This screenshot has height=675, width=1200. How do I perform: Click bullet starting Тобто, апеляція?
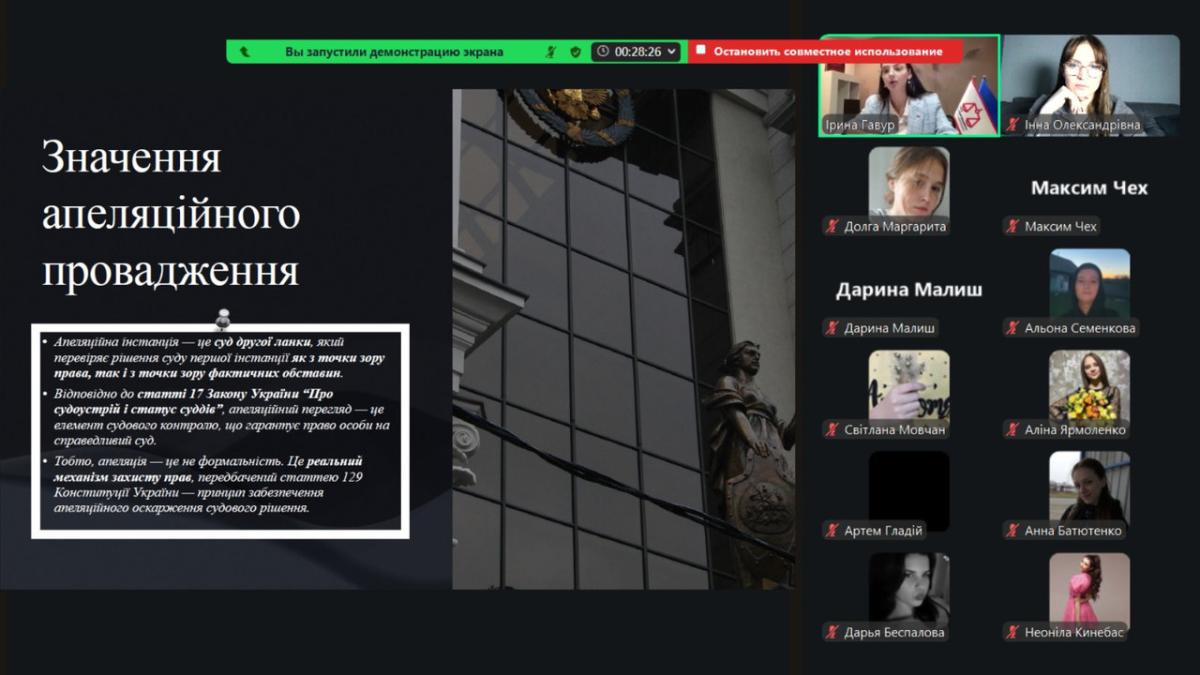pyautogui.click(x=210, y=484)
